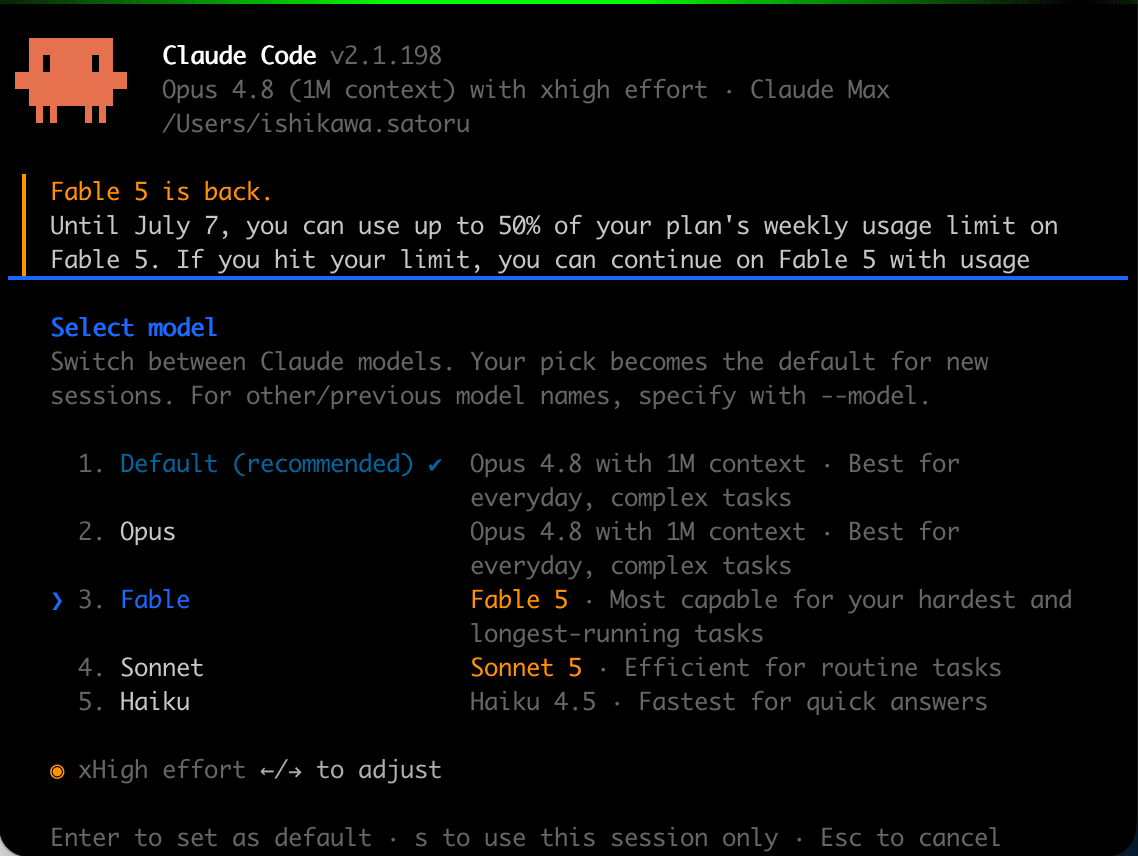Pick the Haiku model option

[x=155, y=702]
